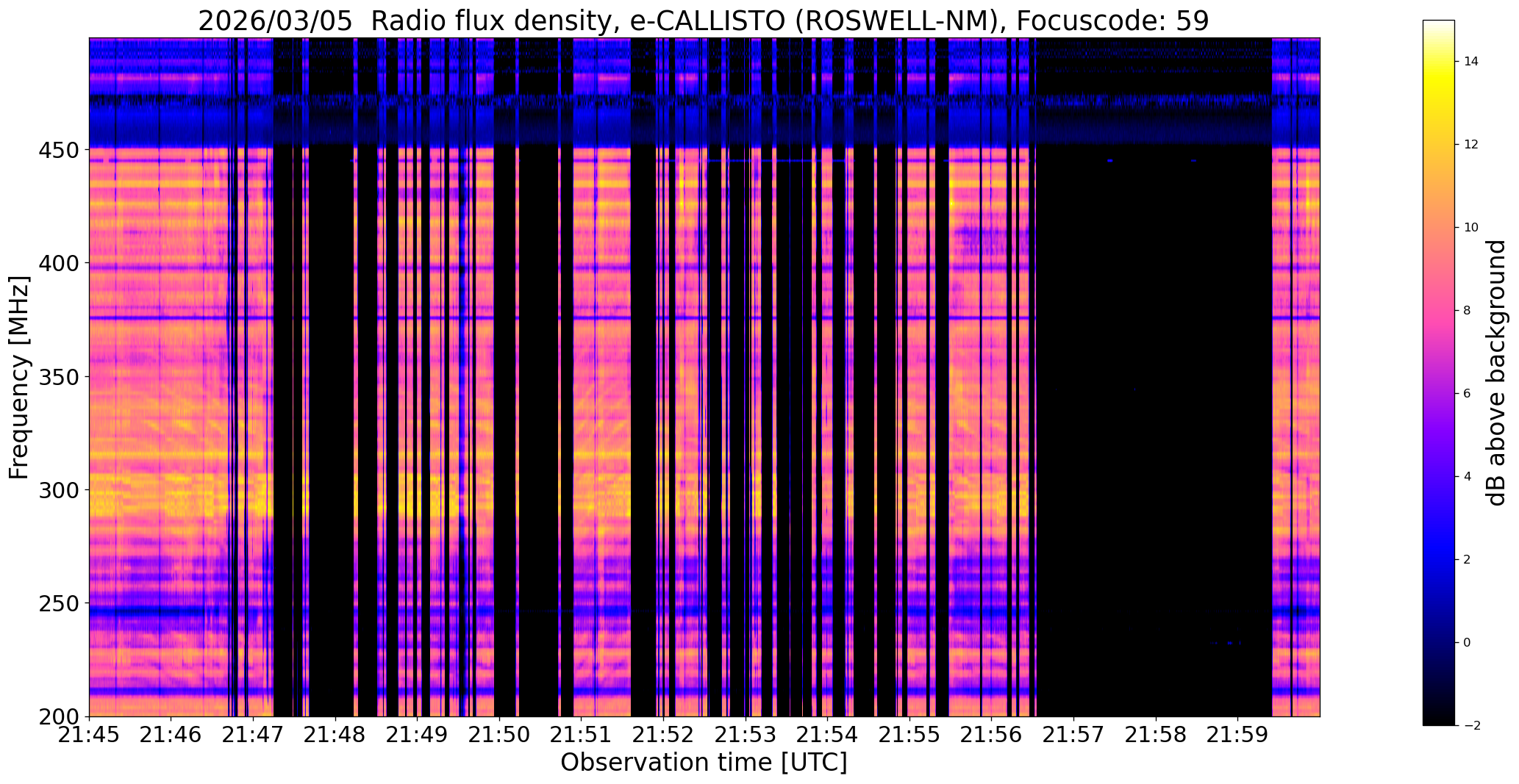Screen dimensions: 1519x784
Task: Click the colorbar tick label 4
Action: coord(1467,477)
